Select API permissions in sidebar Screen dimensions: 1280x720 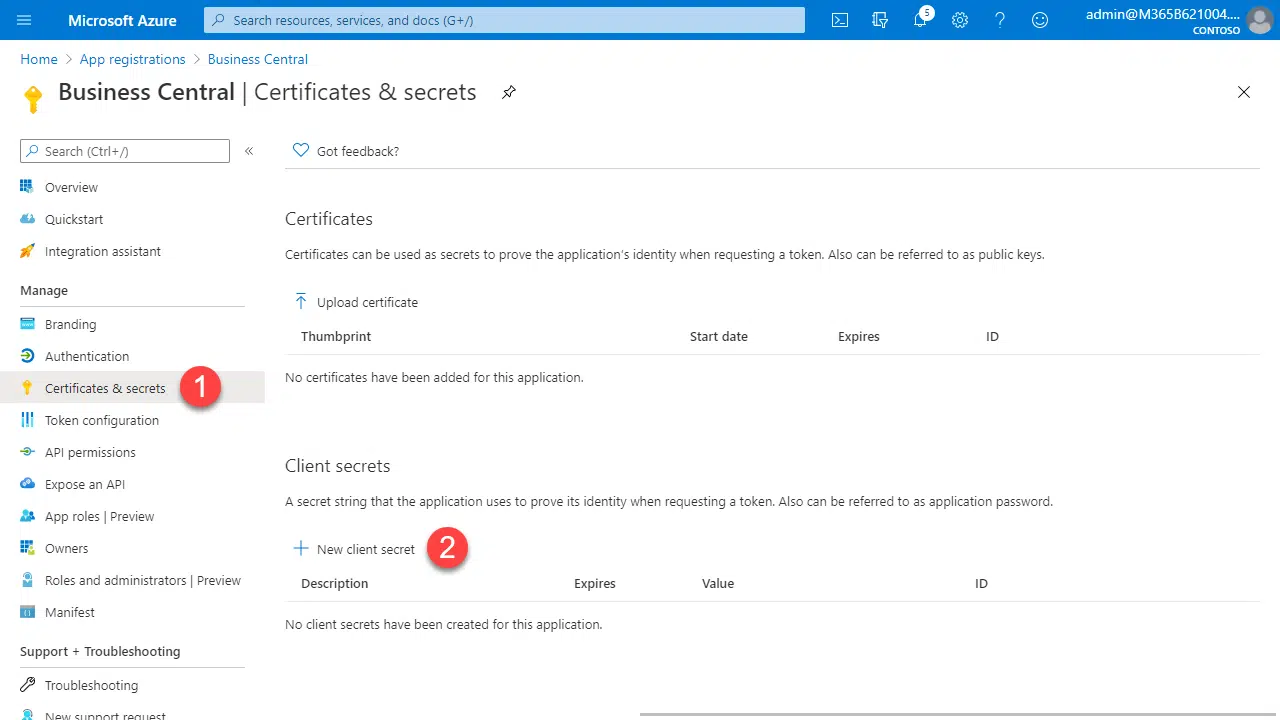coord(90,452)
